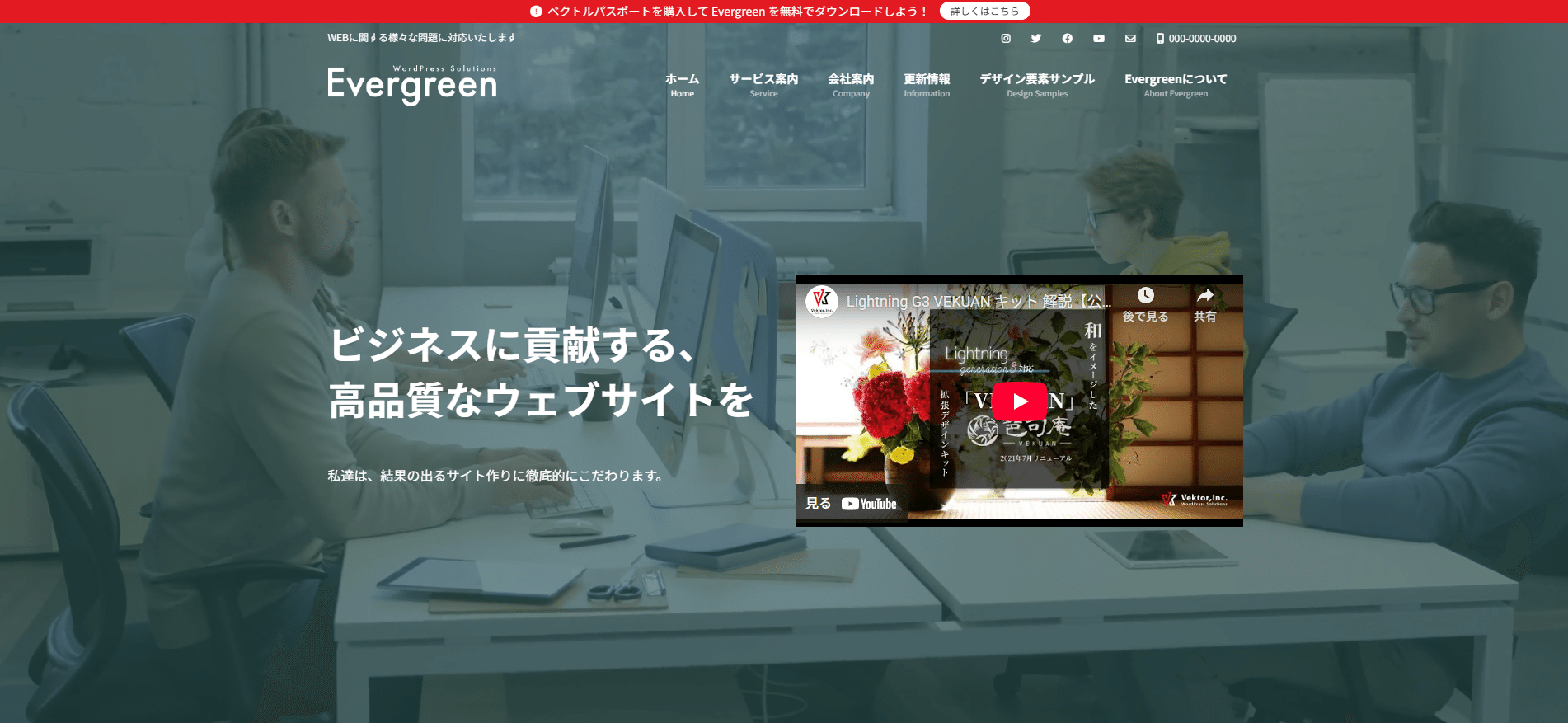Play the embedded YouTube video
Image resolution: width=1568 pixels, height=723 pixels.
pos(1020,401)
